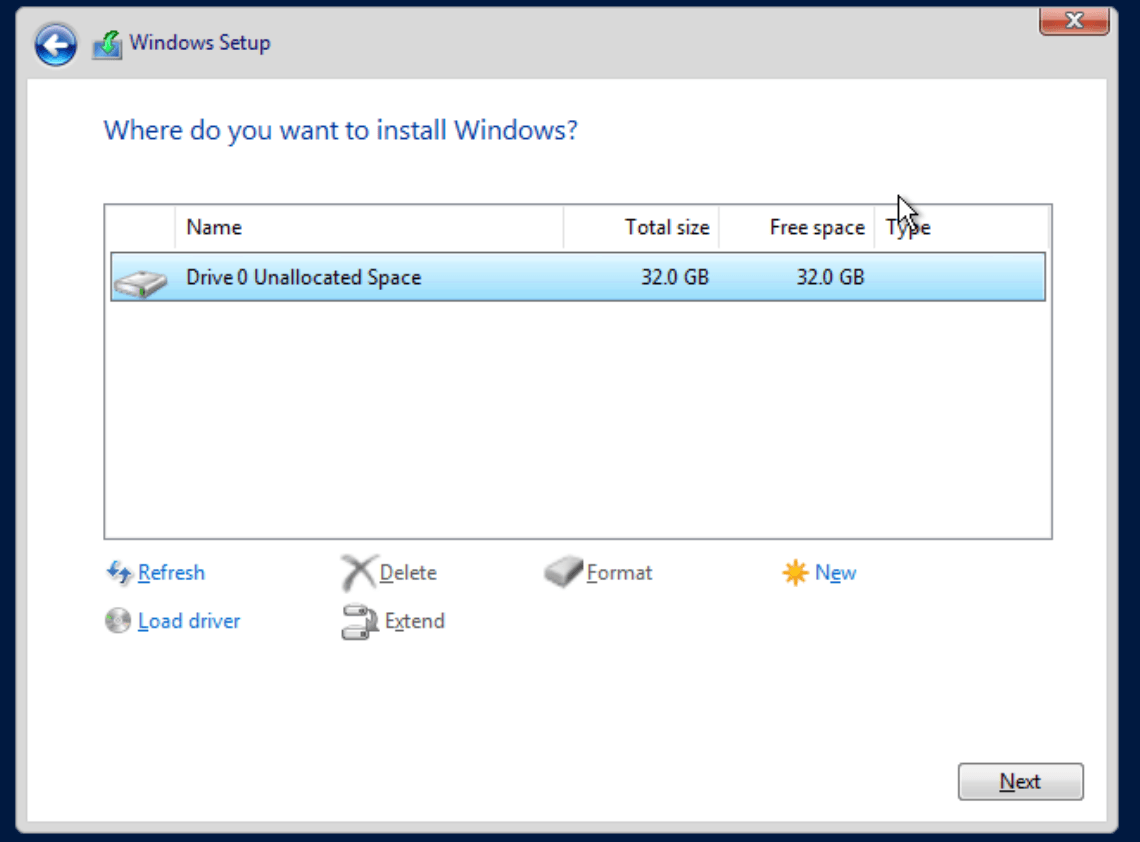The image size is (1140, 842).
Task: Open the Load driver option
Action: pyautogui.click(x=190, y=621)
